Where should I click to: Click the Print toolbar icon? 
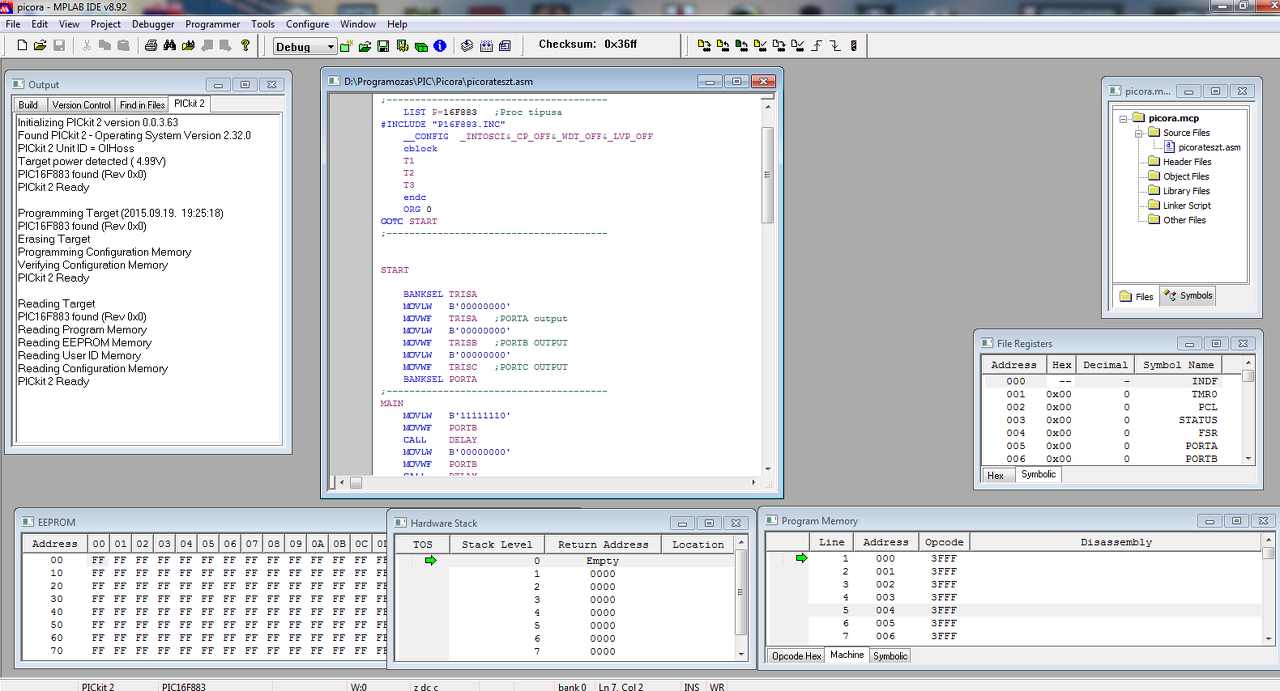(151, 45)
